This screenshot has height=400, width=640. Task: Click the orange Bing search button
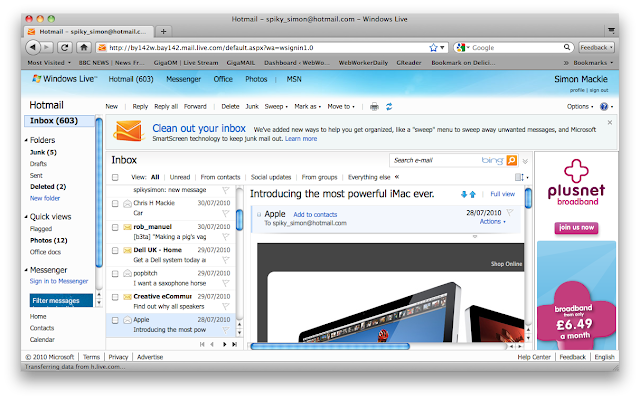pos(512,160)
